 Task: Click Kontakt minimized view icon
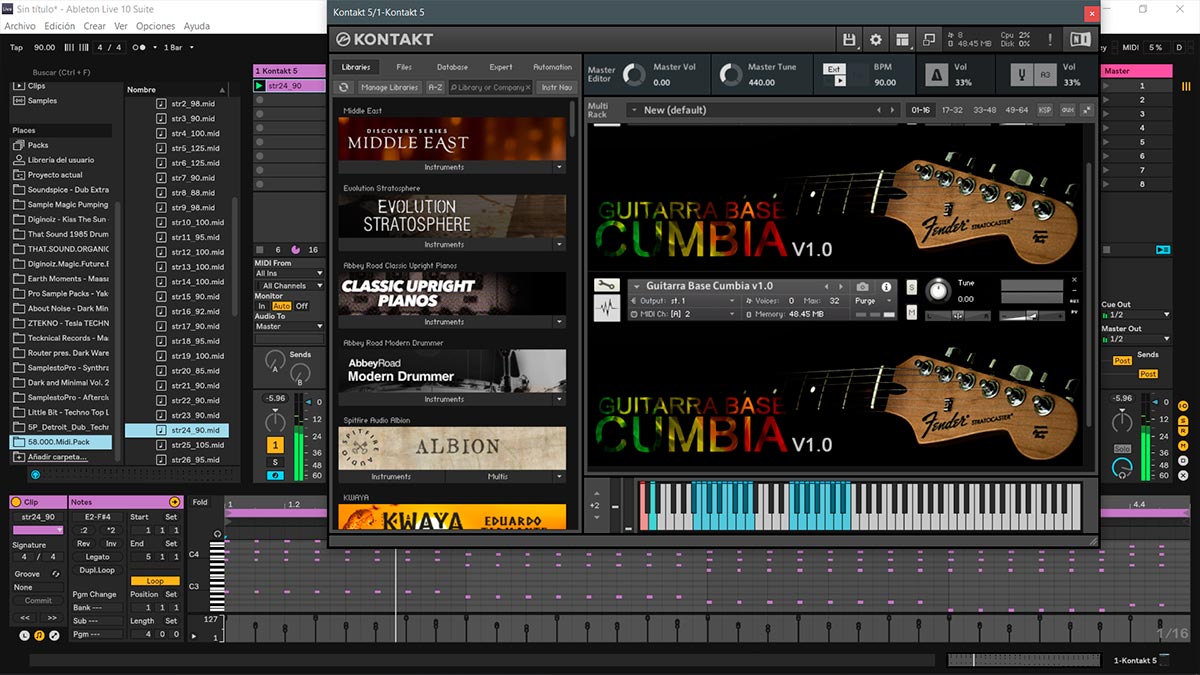click(929, 39)
